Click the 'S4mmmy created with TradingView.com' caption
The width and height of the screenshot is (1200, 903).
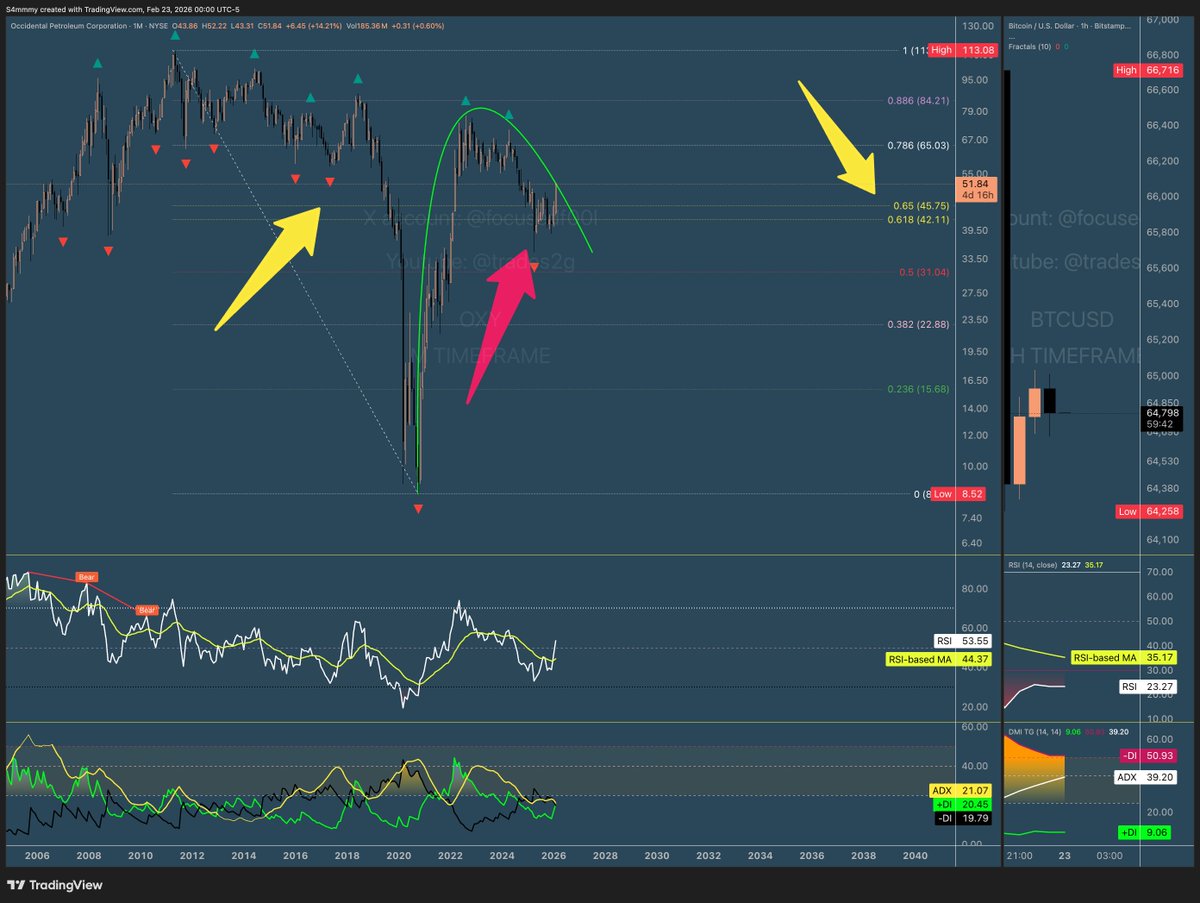75,8
